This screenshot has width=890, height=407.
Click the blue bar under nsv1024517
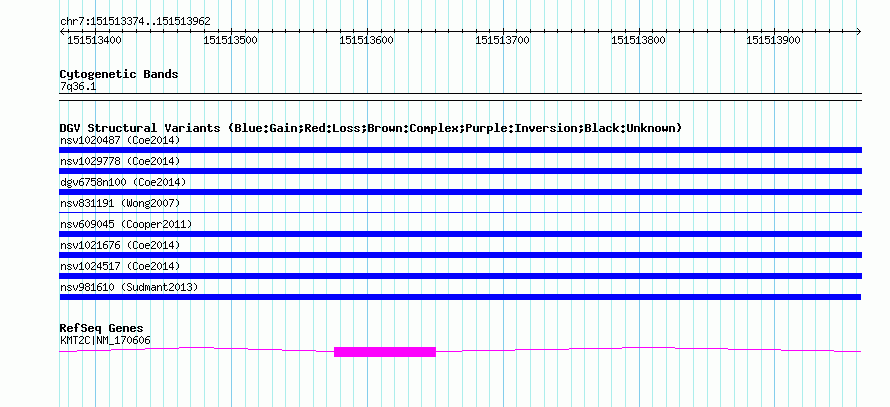pyautogui.click(x=460, y=276)
